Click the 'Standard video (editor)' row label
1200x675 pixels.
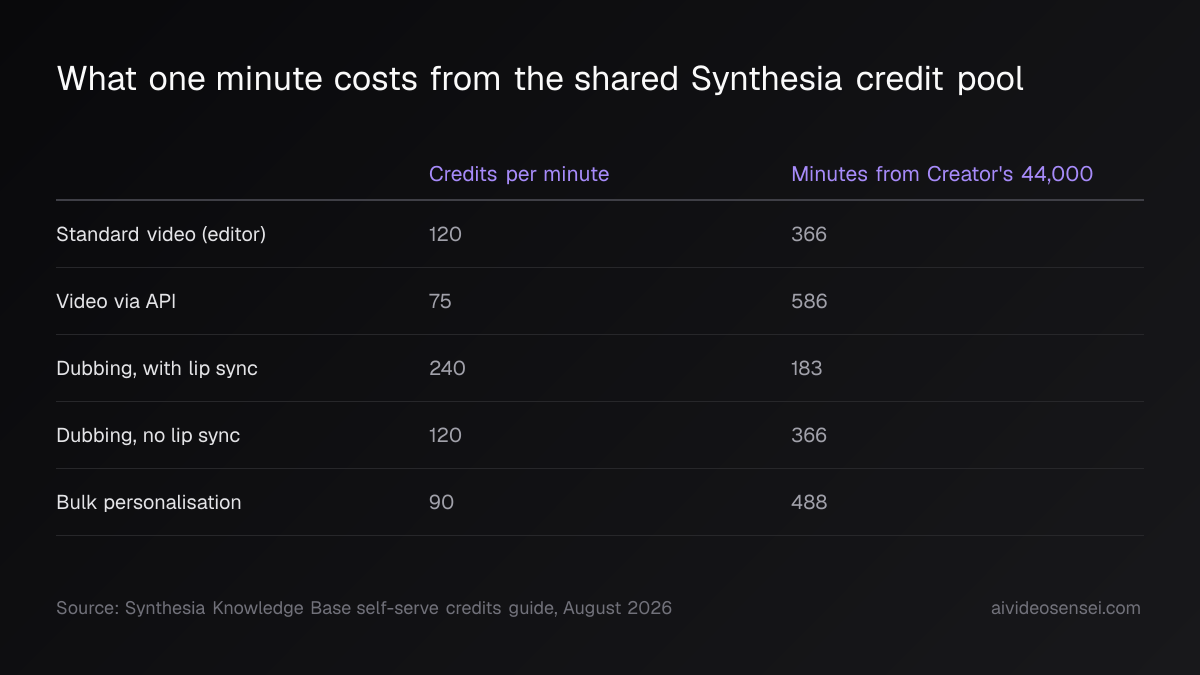tap(161, 235)
